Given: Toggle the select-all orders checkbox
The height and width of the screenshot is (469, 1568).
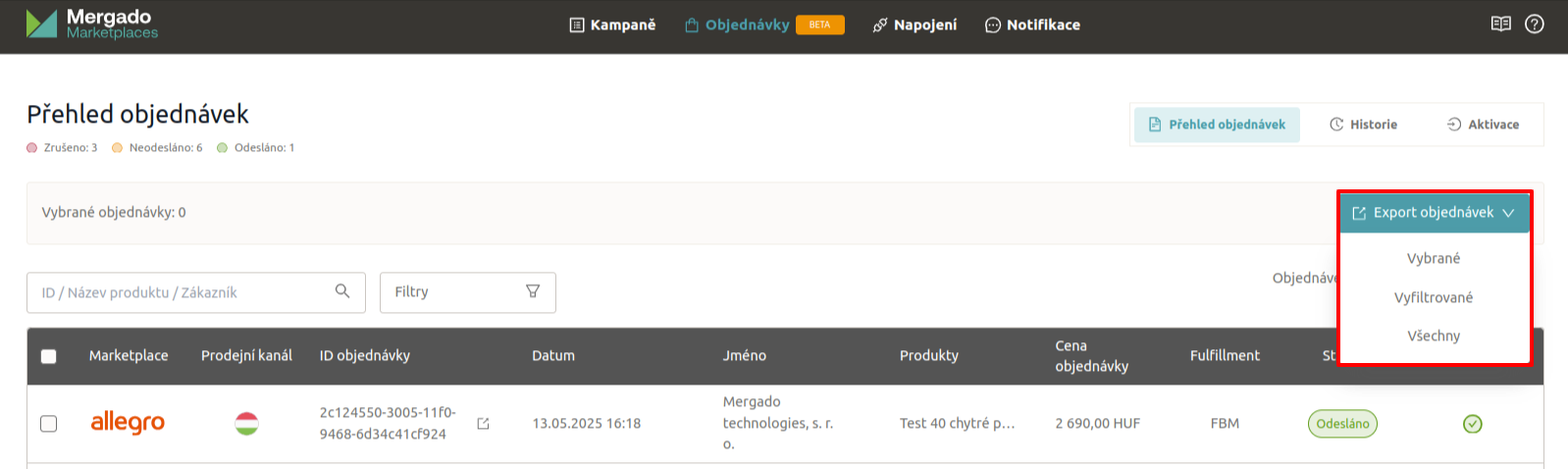Looking at the screenshot, I should point(48,356).
